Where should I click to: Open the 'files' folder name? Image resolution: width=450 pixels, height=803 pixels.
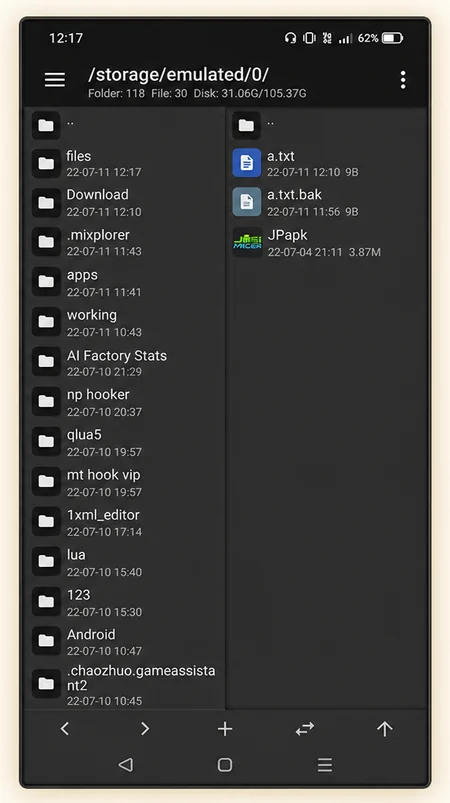(79, 156)
